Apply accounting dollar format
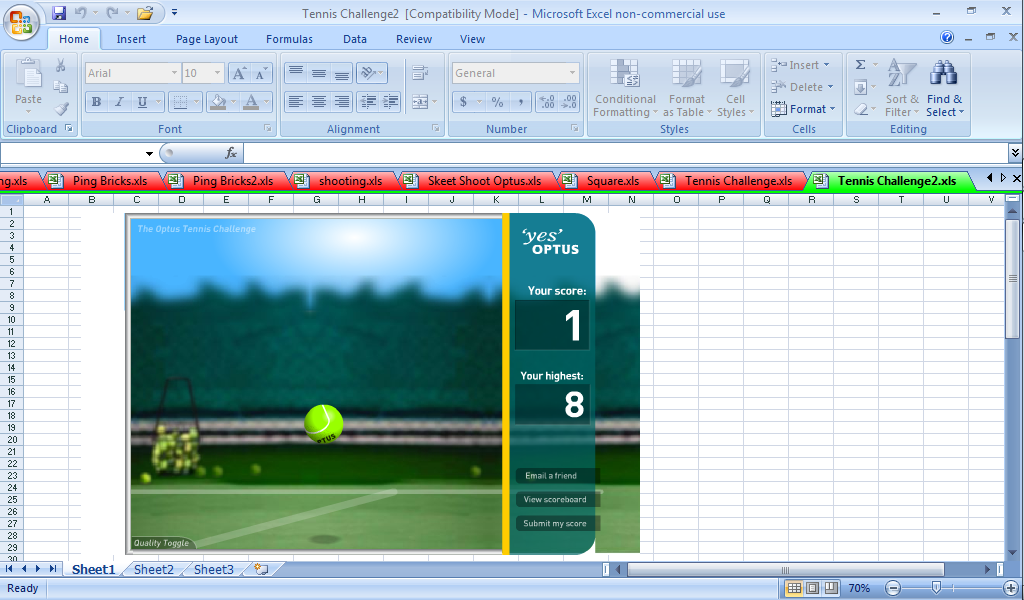Screen dimensions: 1024x600 point(464,102)
